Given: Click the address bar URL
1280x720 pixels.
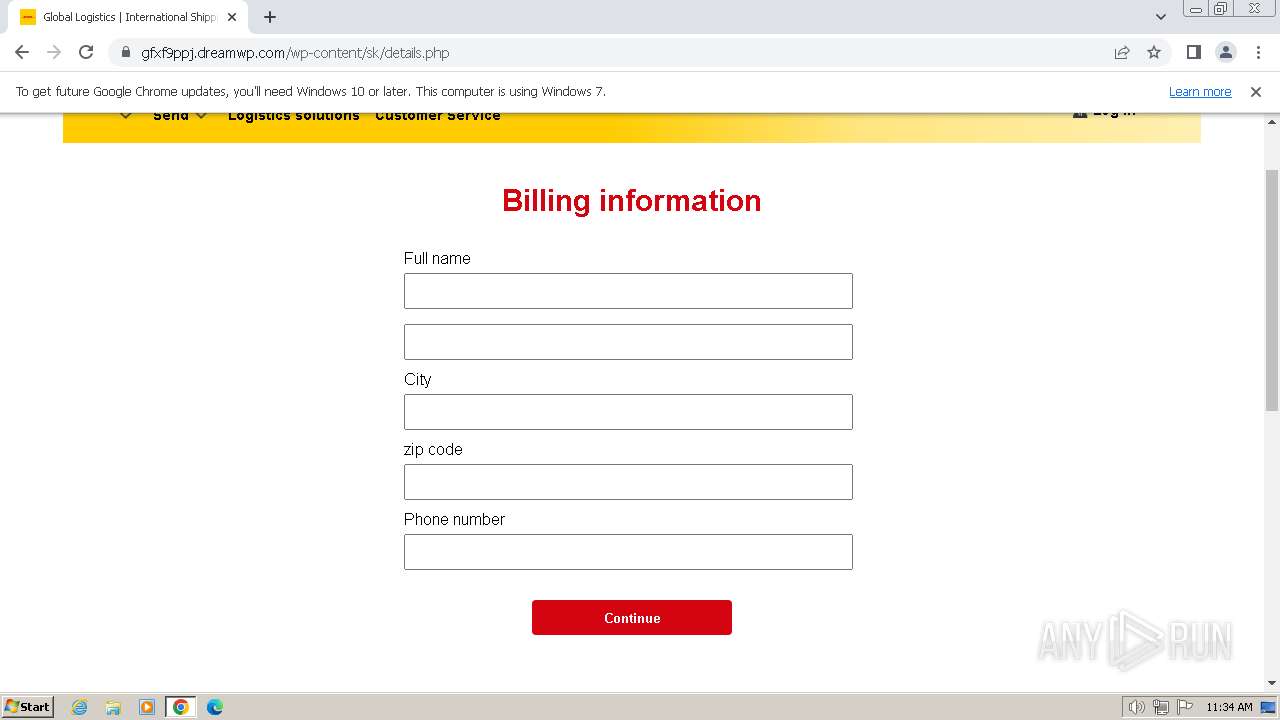Looking at the screenshot, I should 295,53.
